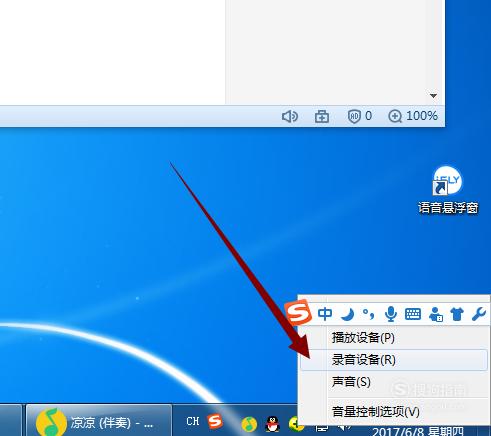Viewport: 491px width, 436px height.
Task: Mute sound via browser speaker icon
Action: pyautogui.click(x=290, y=116)
